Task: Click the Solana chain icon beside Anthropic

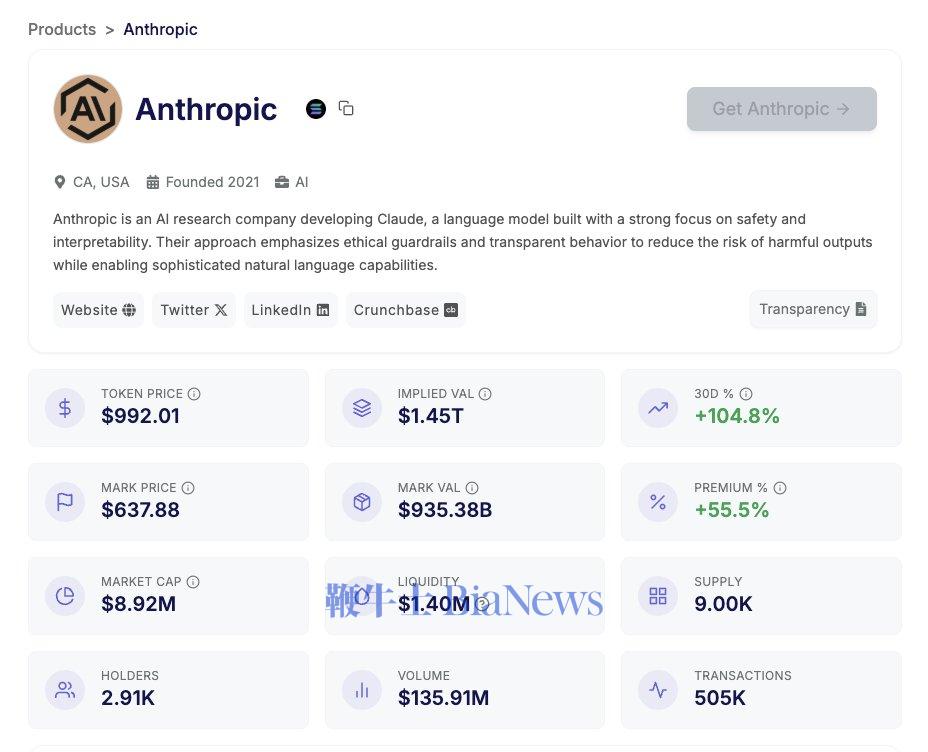Action: [316, 109]
